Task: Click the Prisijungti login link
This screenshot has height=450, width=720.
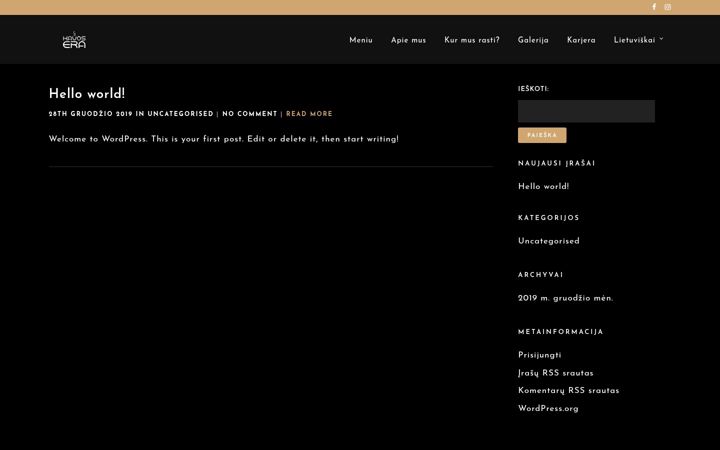Action: coord(539,355)
